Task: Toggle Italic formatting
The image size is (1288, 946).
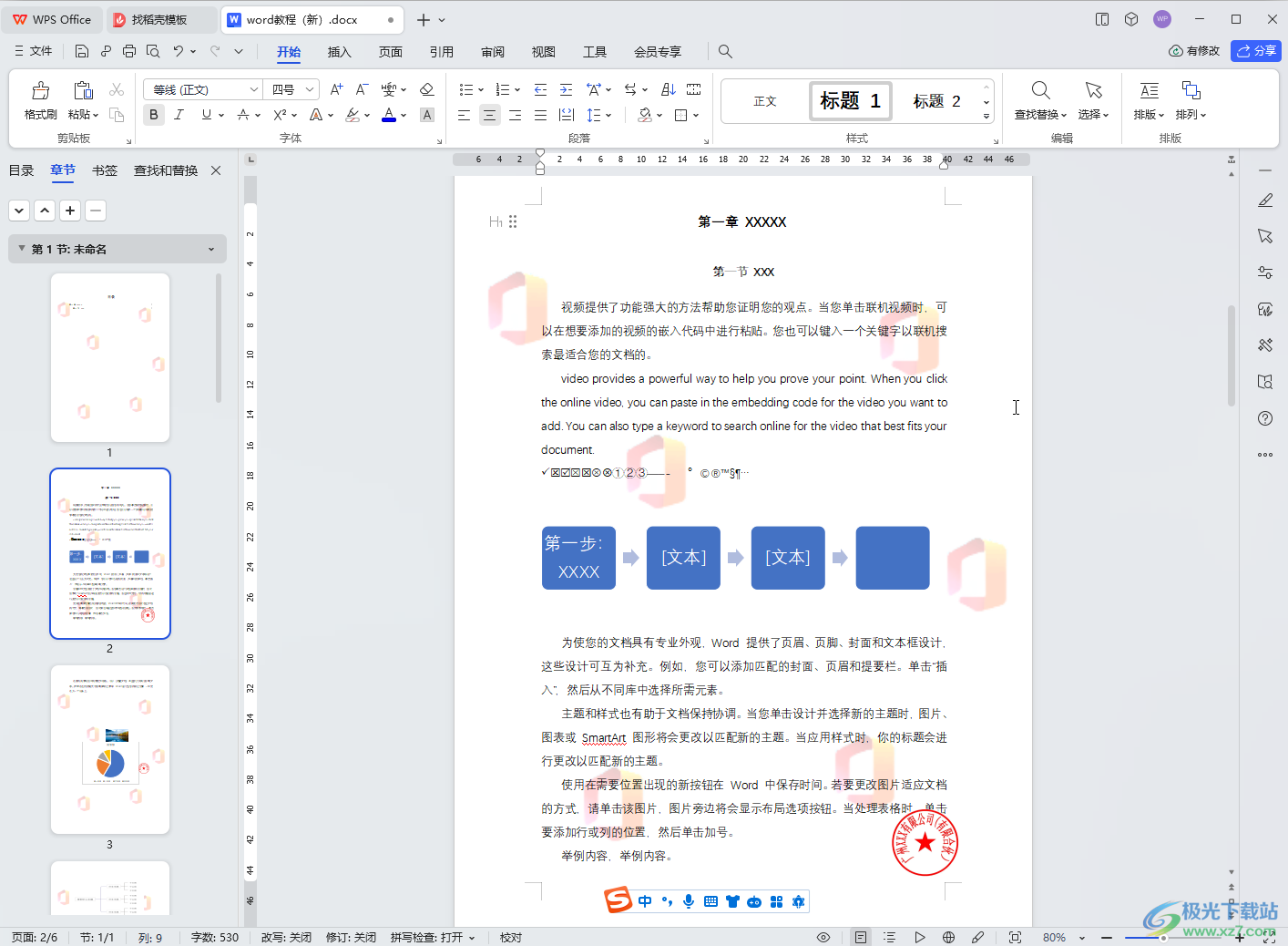Action: click(179, 115)
